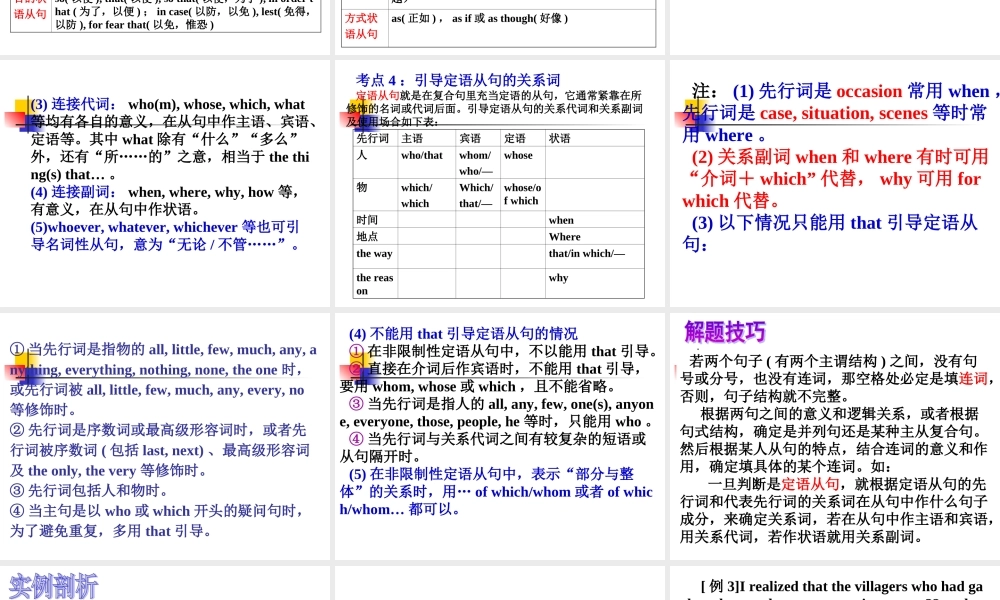Click the 状语 column header
The width and height of the screenshot is (1000, 600).
[x=559, y=138]
